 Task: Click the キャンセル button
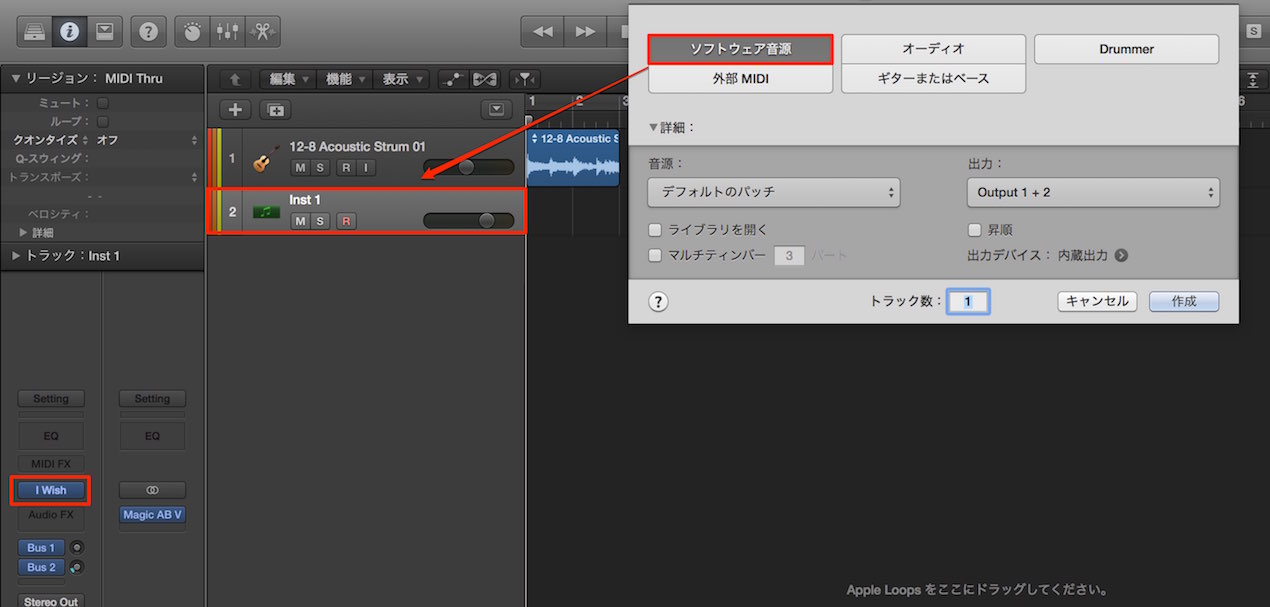(x=1097, y=301)
